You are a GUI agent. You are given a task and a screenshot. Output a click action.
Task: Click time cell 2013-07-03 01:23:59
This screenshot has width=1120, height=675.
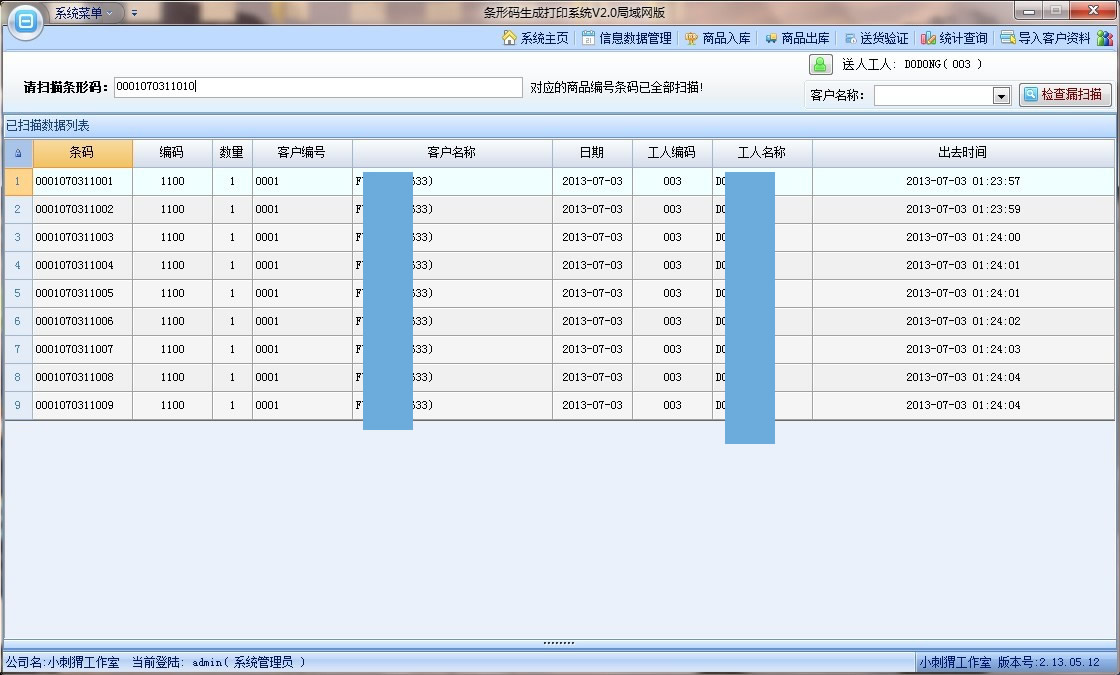coord(963,209)
